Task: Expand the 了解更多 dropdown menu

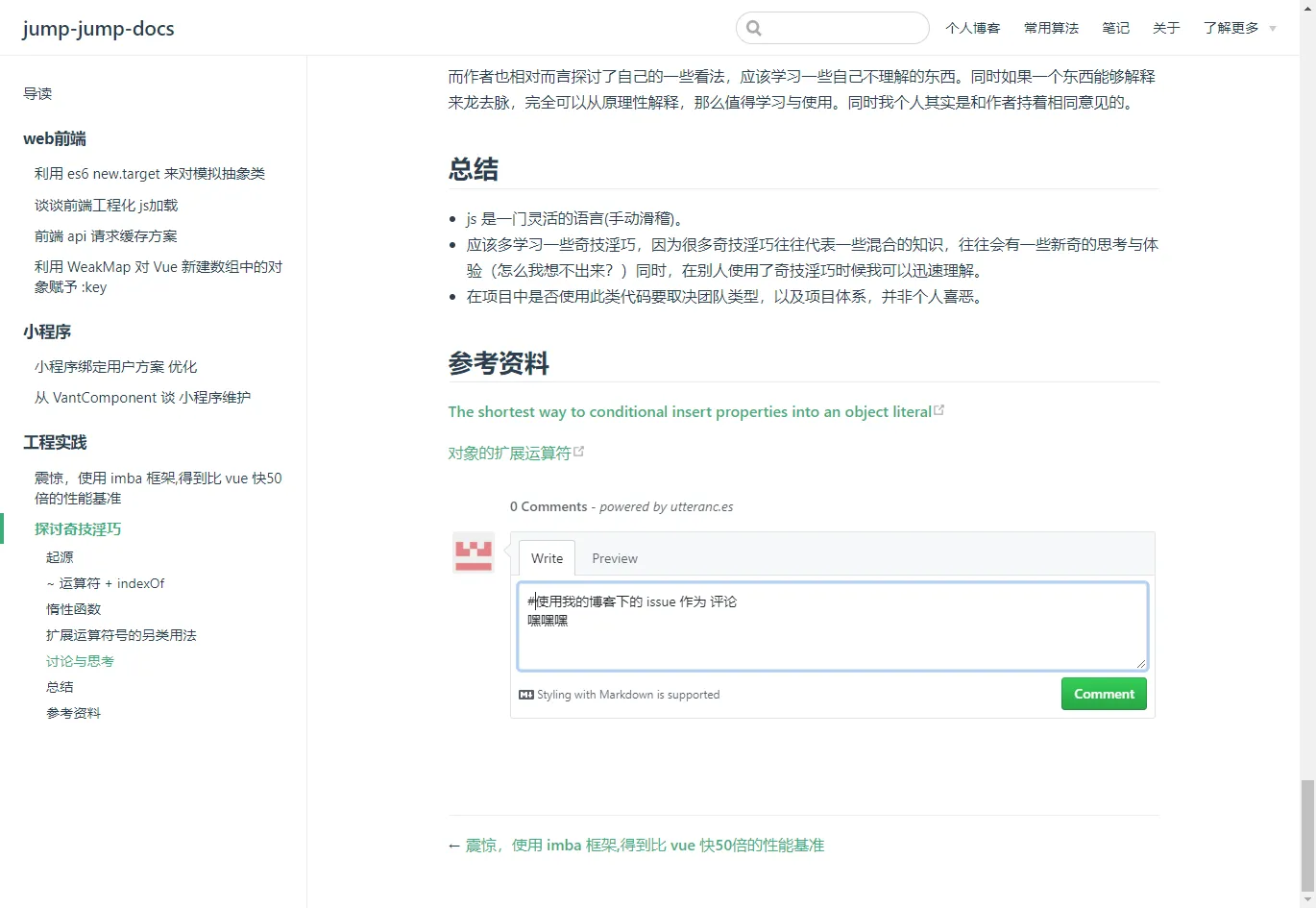Action: pos(1239,28)
